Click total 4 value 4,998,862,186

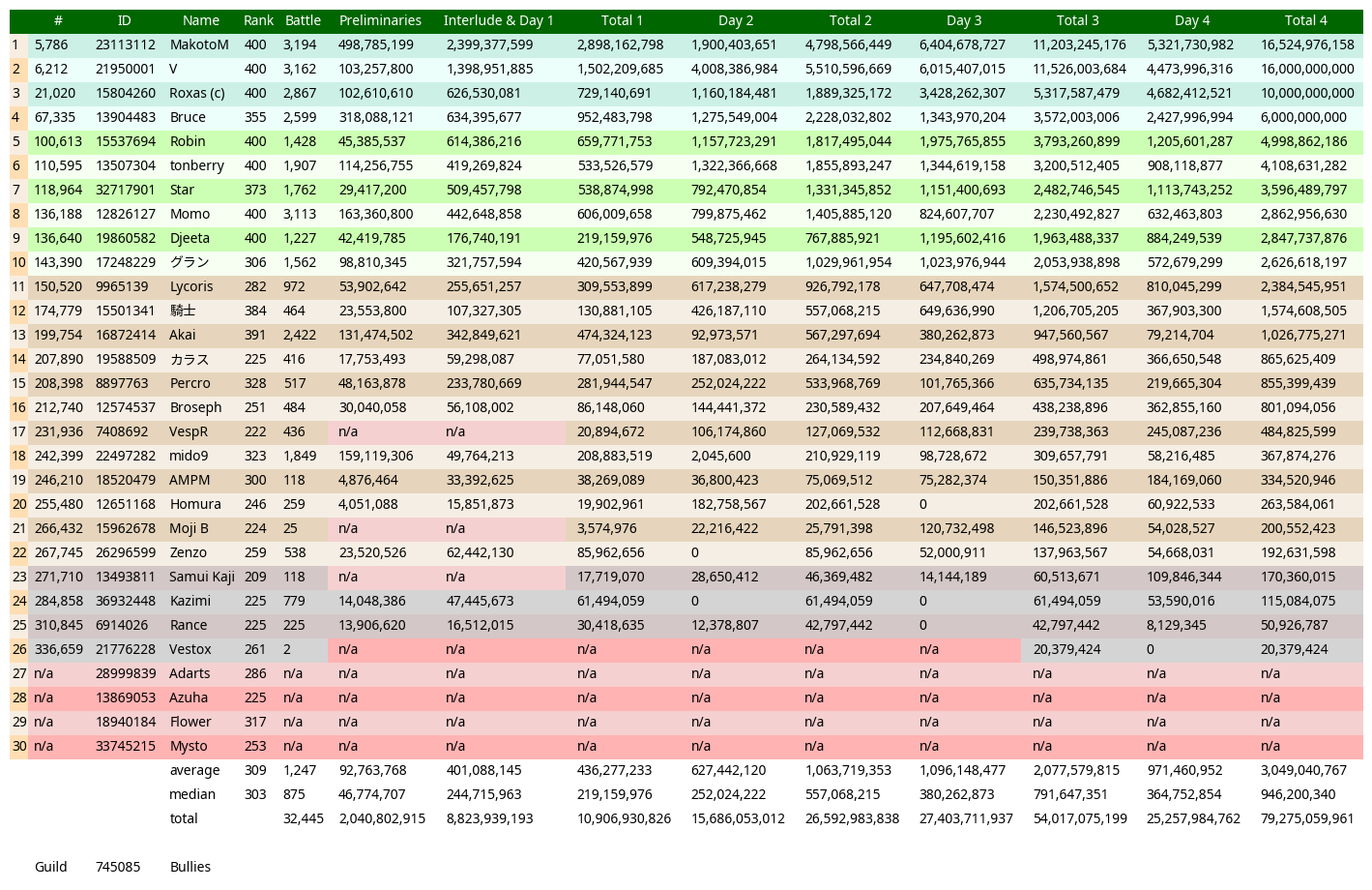coord(1303,141)
